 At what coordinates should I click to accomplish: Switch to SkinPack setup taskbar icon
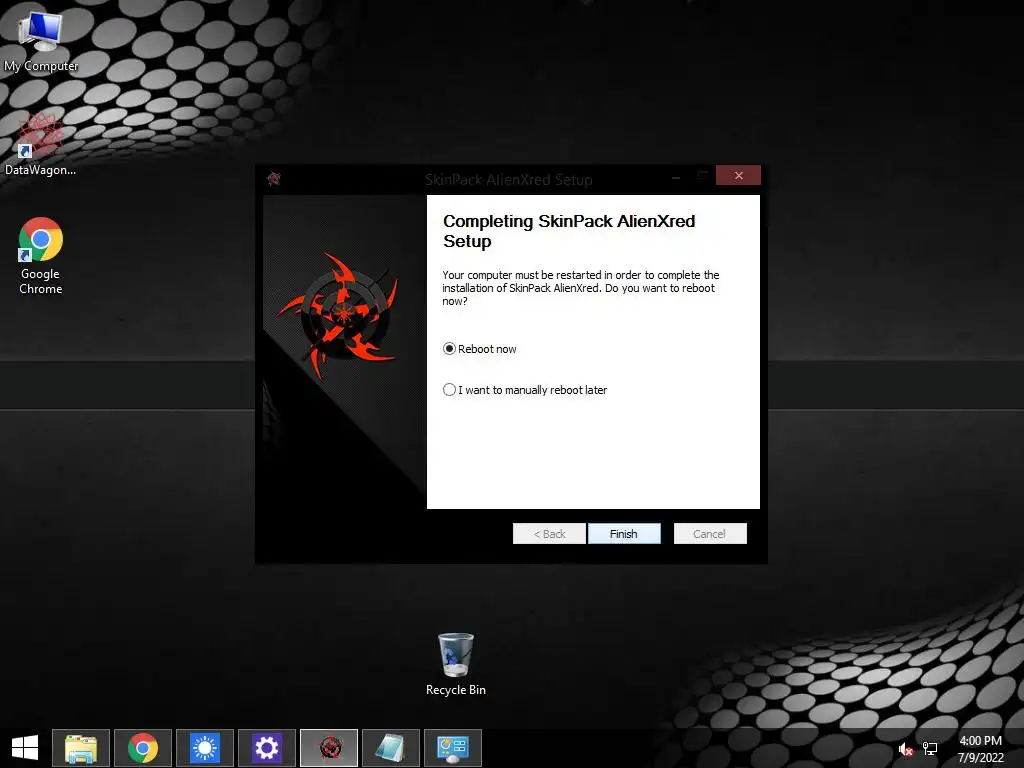click(329, 748)
